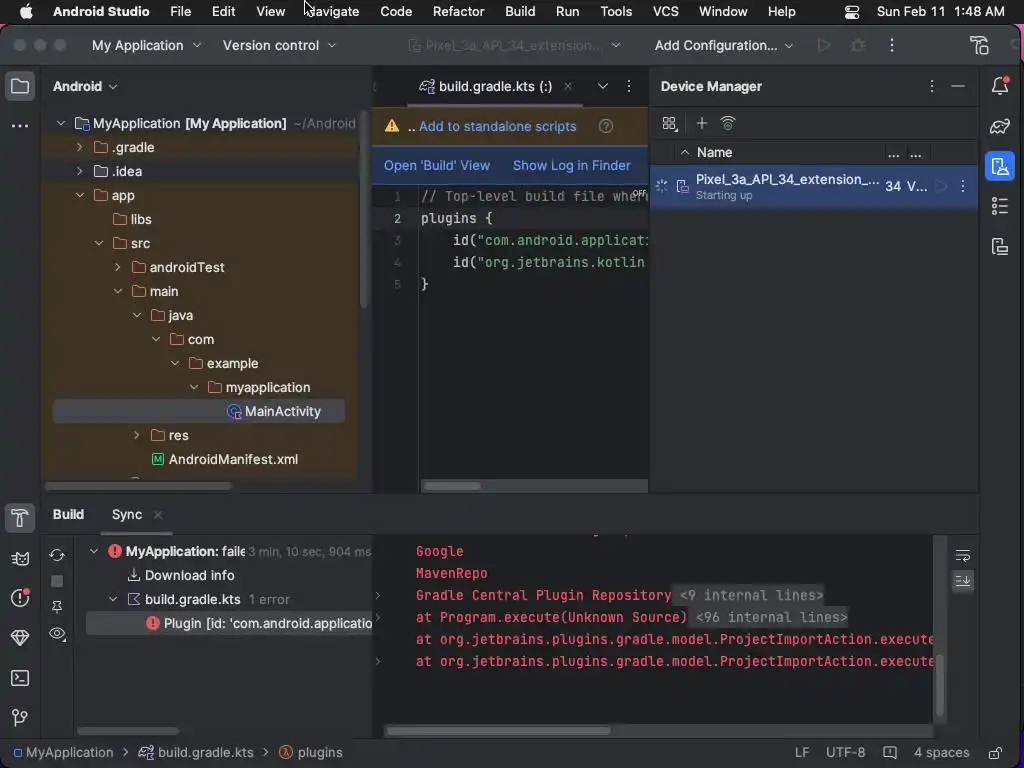The width and height of the screenshot is (1024, 768).
Task: Open the Add Configuration dropdown
Action: tap(724, 45)
